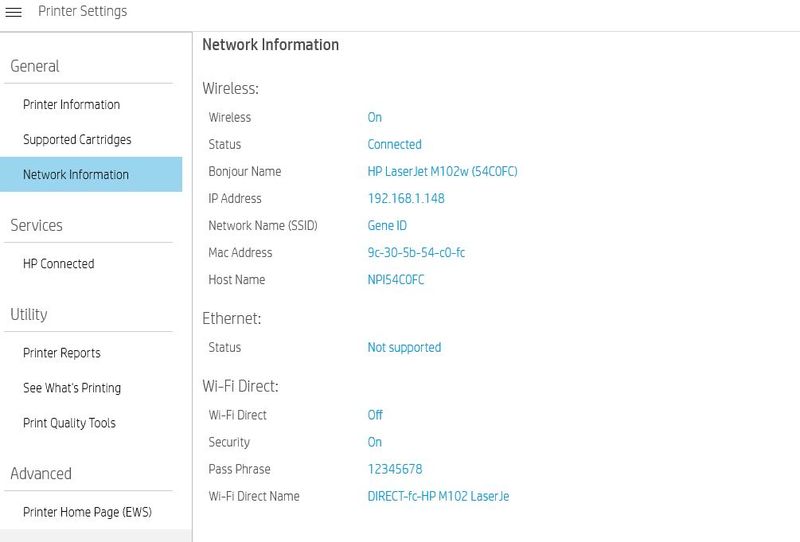Click the SSID value Gene ID

point(387,226)
